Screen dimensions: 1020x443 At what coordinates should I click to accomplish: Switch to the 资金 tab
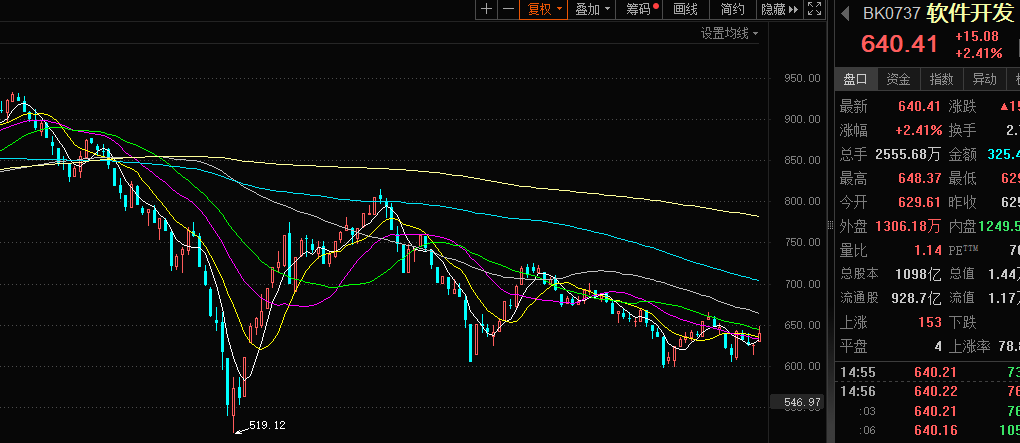coord(899,79)
